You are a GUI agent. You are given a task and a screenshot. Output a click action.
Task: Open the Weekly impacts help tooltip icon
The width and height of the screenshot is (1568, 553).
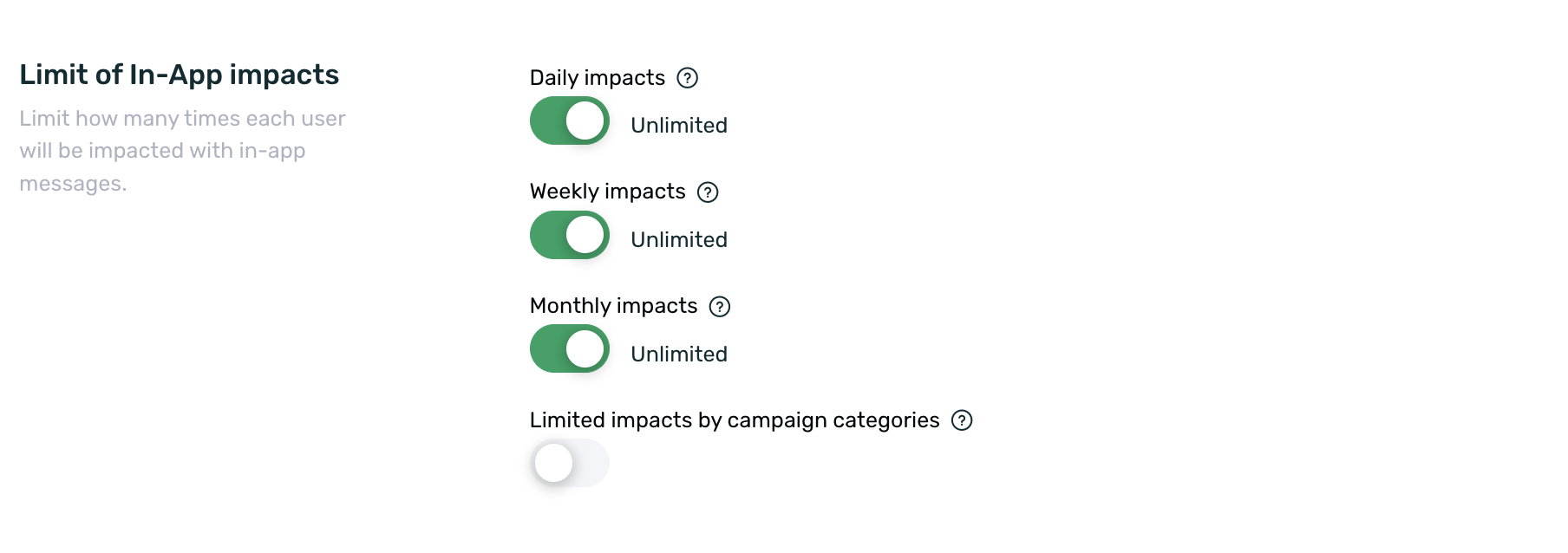coord(708,192)
